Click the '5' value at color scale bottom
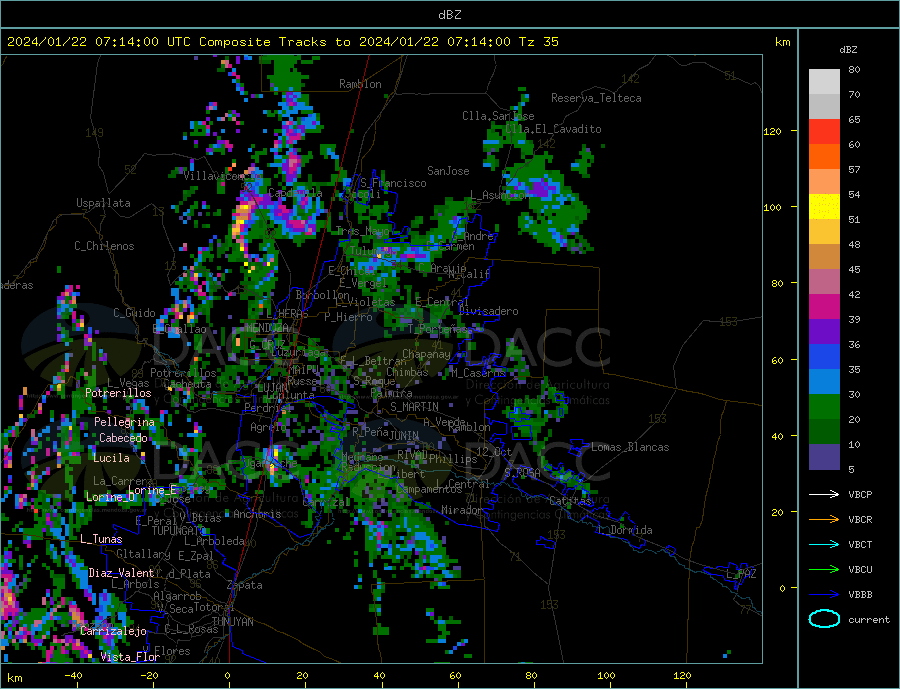The image size is (900, 689). 851,469
